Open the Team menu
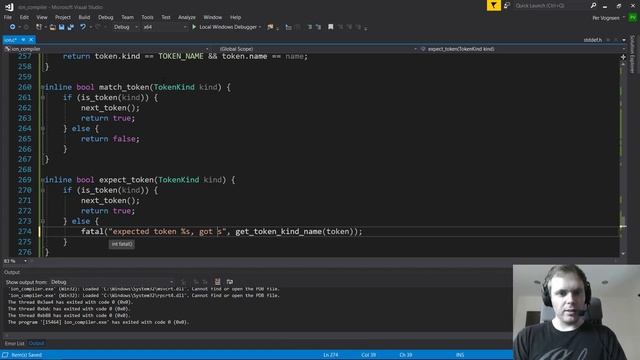 point(127,17)
